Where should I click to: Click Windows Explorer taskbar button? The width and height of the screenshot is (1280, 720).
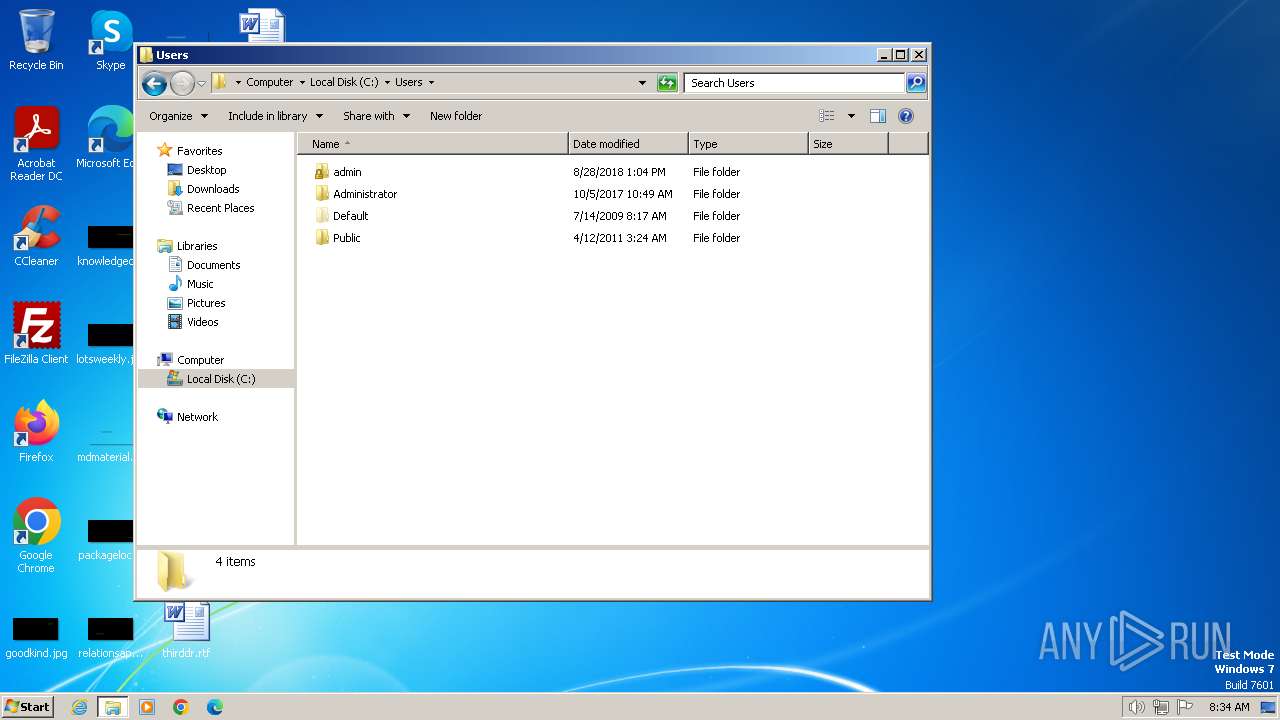click(x=112, y=707)
